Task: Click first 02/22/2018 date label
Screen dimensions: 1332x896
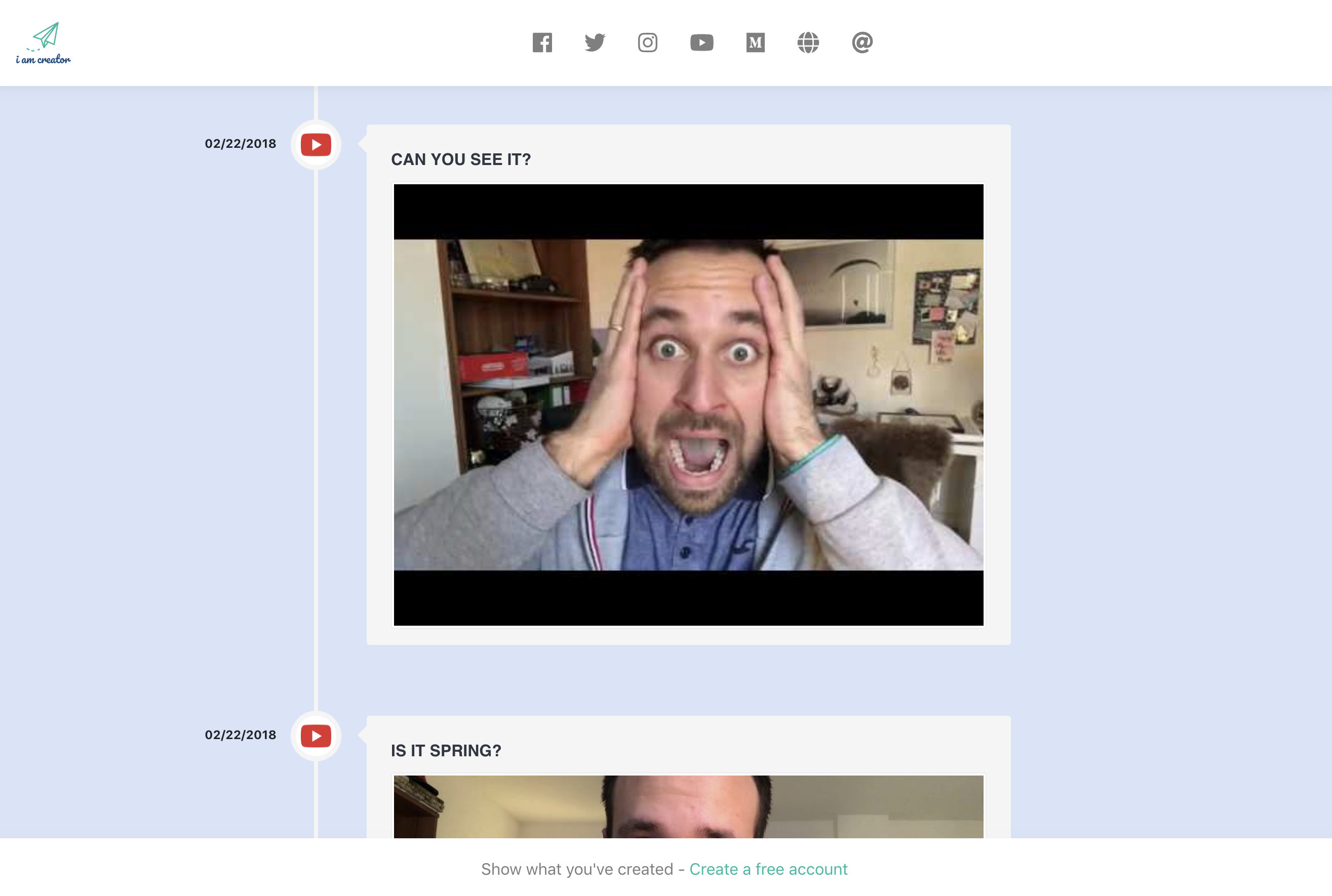Action: click(x=240, y=143)
